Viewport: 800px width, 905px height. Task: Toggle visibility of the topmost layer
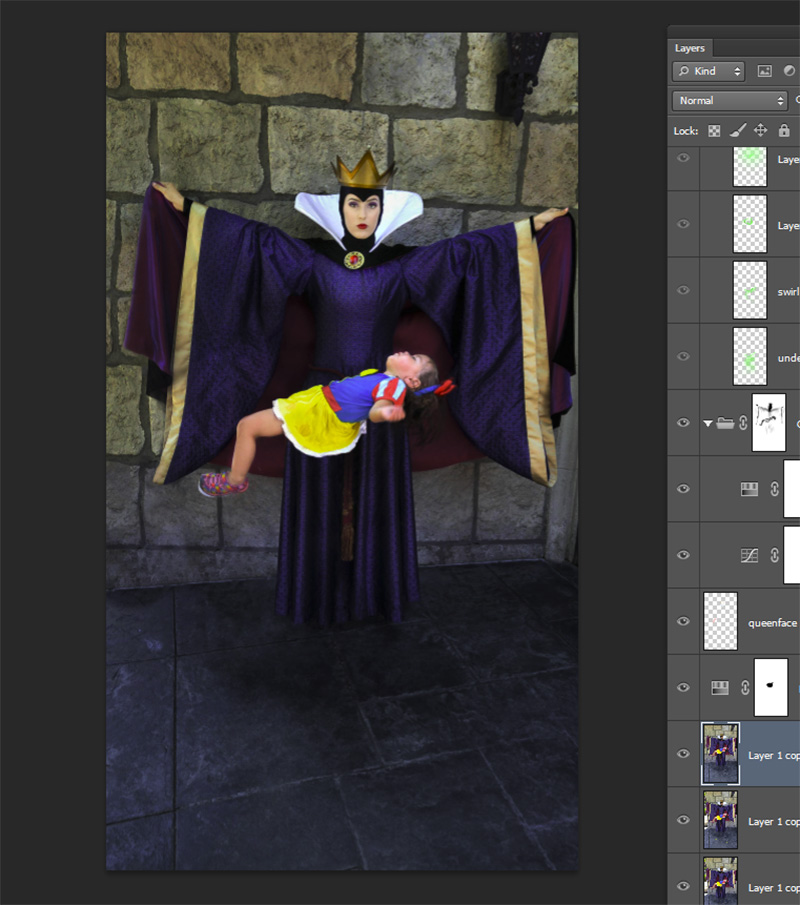pos(683,158)
